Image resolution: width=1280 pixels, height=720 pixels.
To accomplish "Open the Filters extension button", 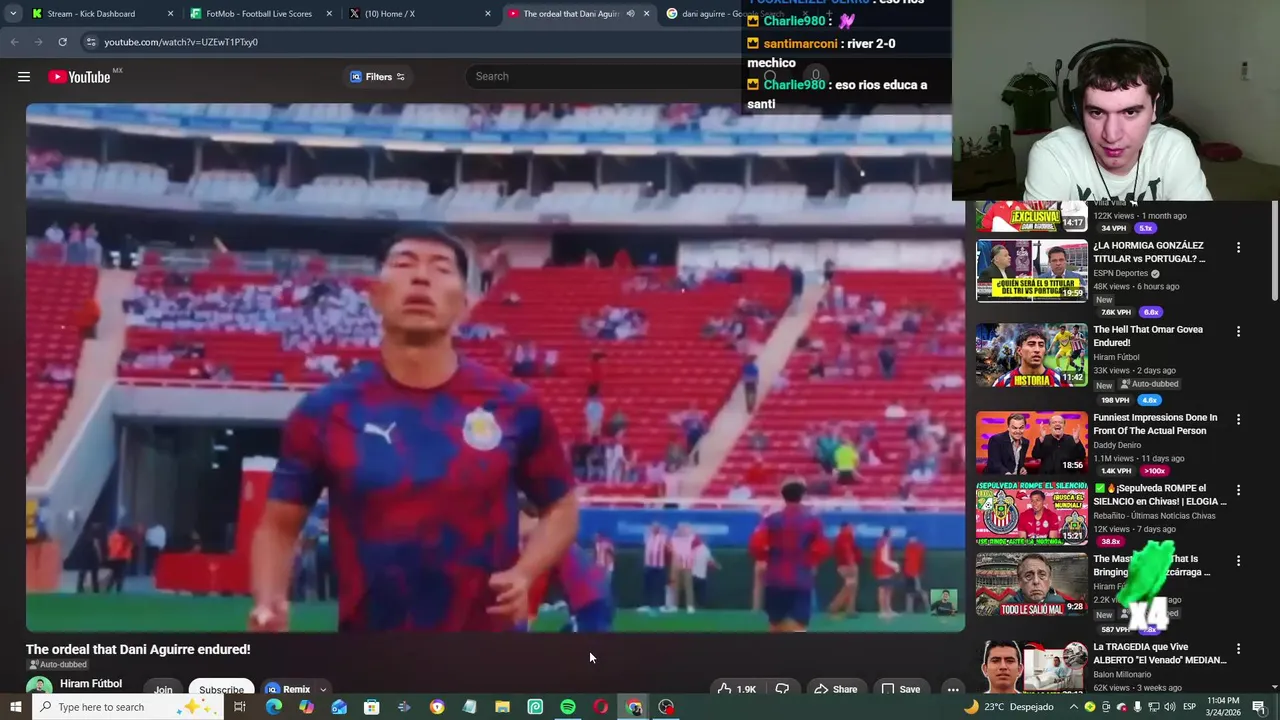I will (377, 77).
